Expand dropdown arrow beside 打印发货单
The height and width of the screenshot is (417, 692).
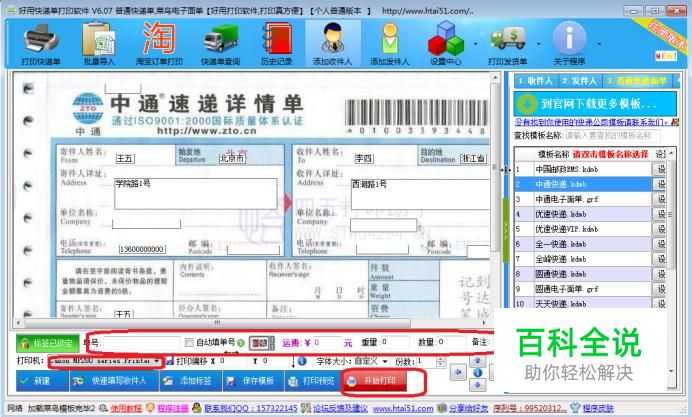(x=538, y=44)
